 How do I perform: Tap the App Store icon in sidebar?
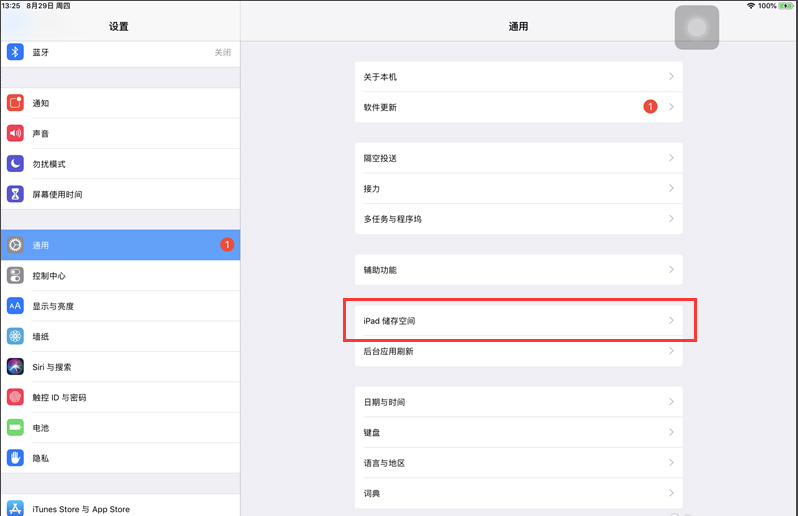point(15,508)
